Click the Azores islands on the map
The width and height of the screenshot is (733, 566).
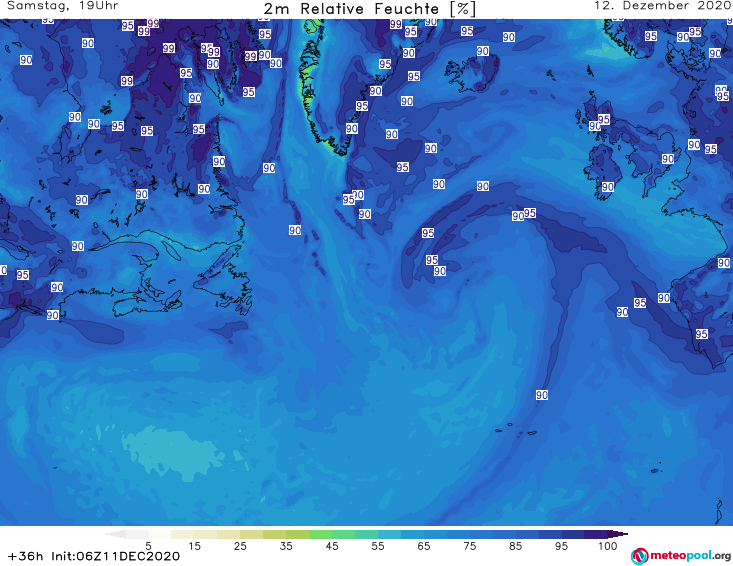pyautogui.click(x=516, y=430)
